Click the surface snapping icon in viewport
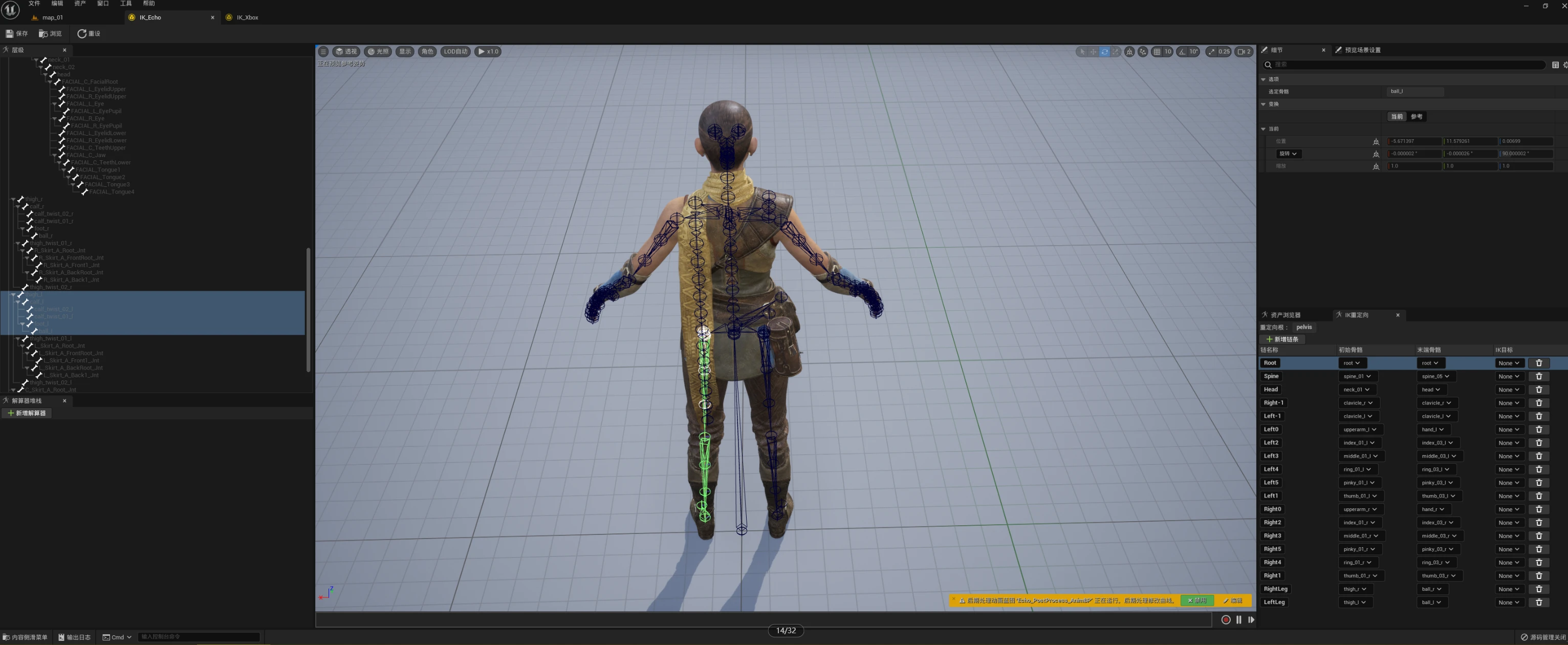This screenshot has width=1568, height=645. point(1143,52)
